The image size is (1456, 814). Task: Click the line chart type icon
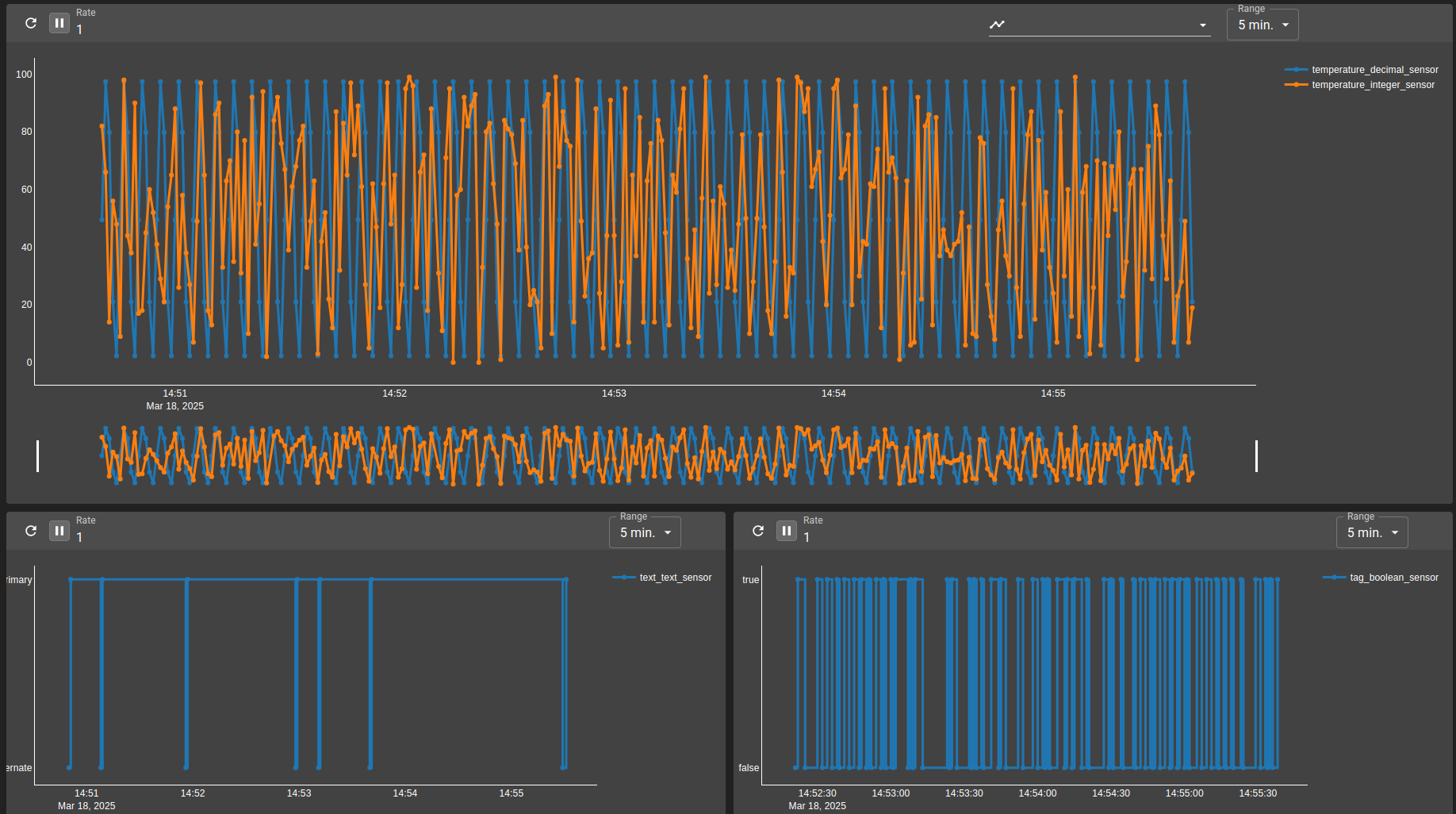(x=997, y=25)
